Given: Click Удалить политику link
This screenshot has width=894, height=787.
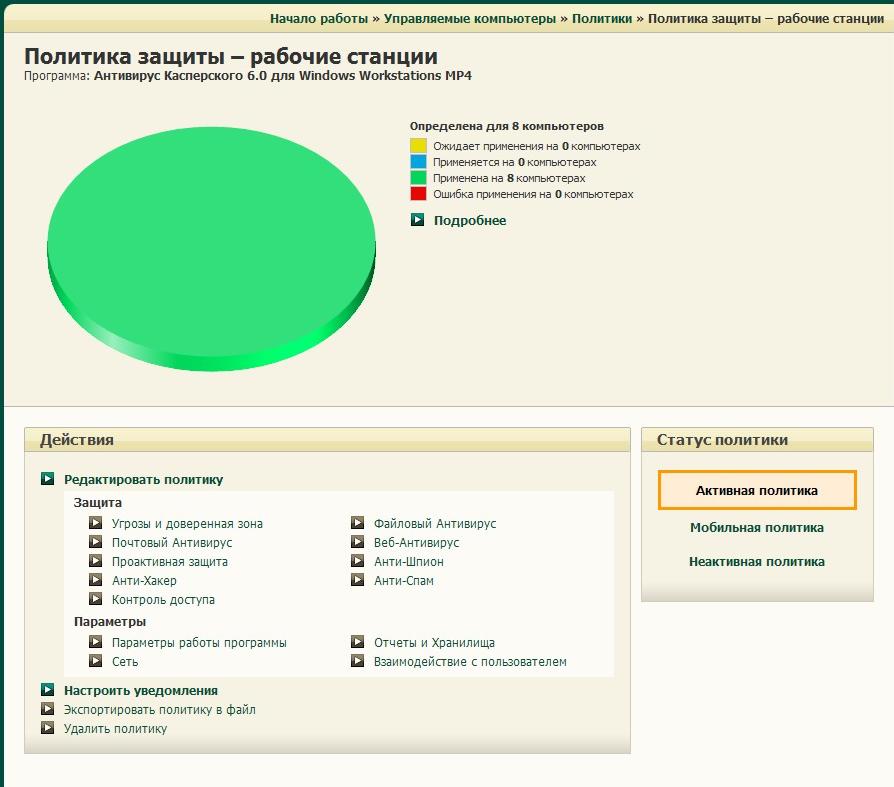Looking at the screenshot, I should point(115,728).
